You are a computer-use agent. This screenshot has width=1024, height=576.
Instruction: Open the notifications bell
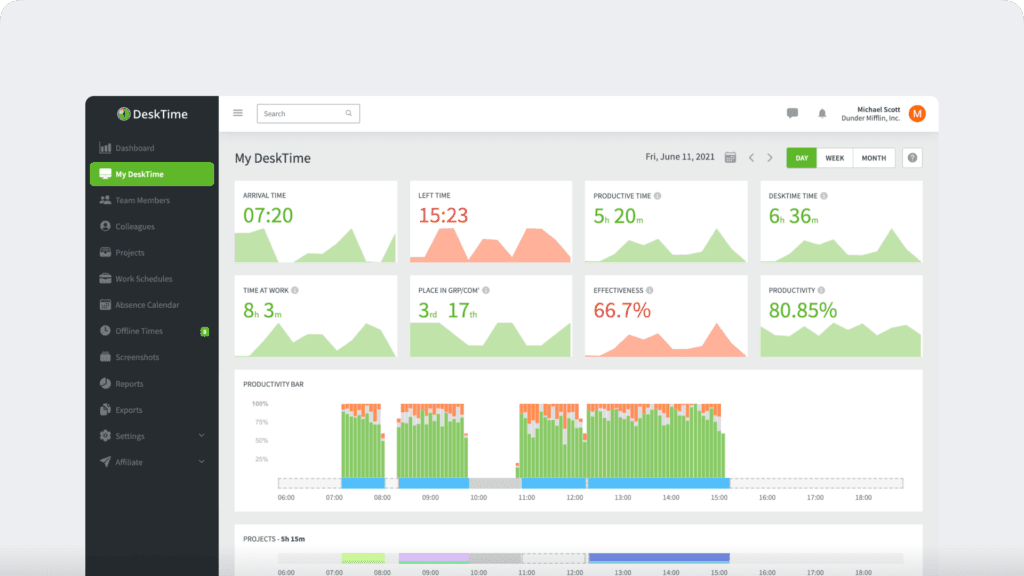(x=822, y=114)
